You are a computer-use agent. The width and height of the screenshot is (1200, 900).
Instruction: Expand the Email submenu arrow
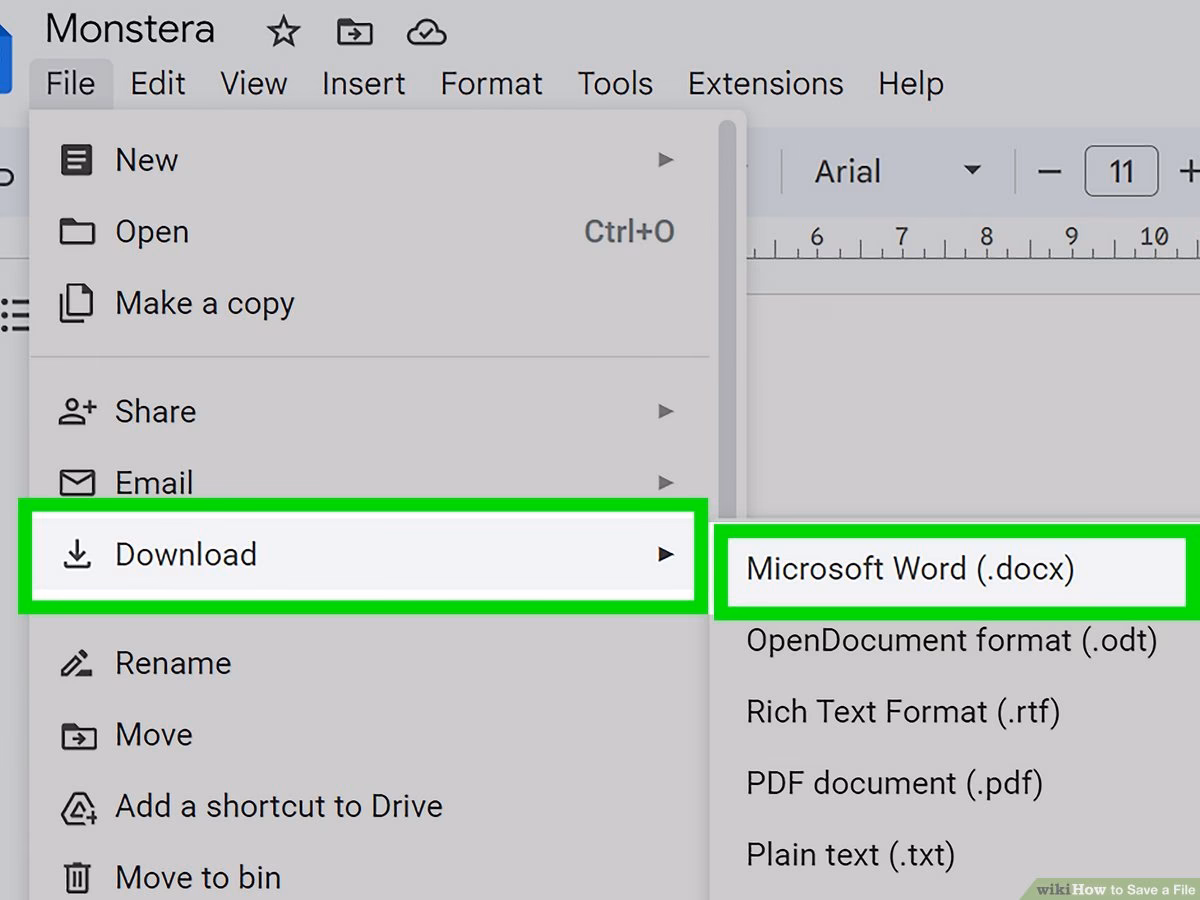[666, 483]
